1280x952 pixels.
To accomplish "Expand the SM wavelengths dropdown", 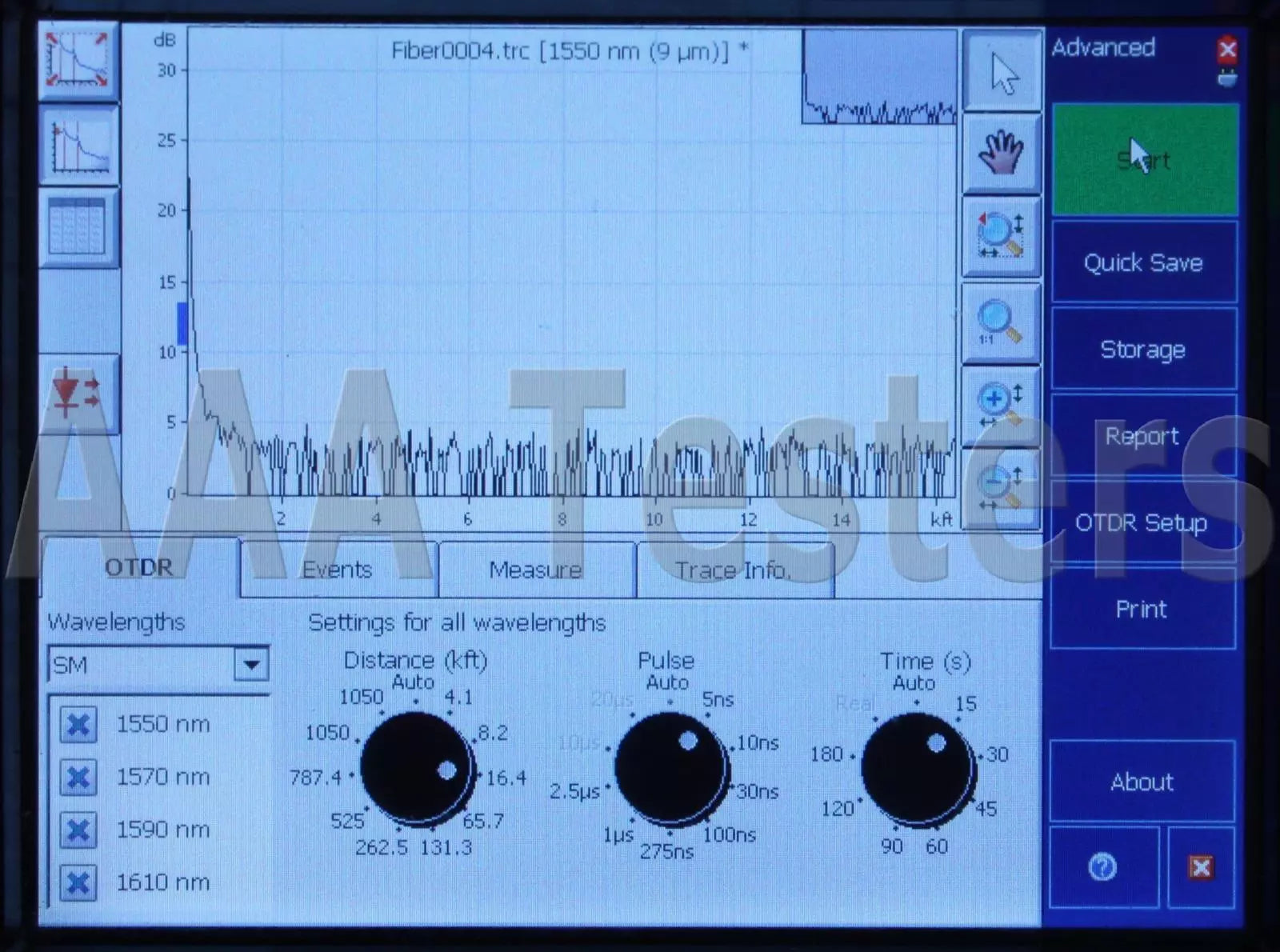I will pyautogui.click(x=251, y=664).
